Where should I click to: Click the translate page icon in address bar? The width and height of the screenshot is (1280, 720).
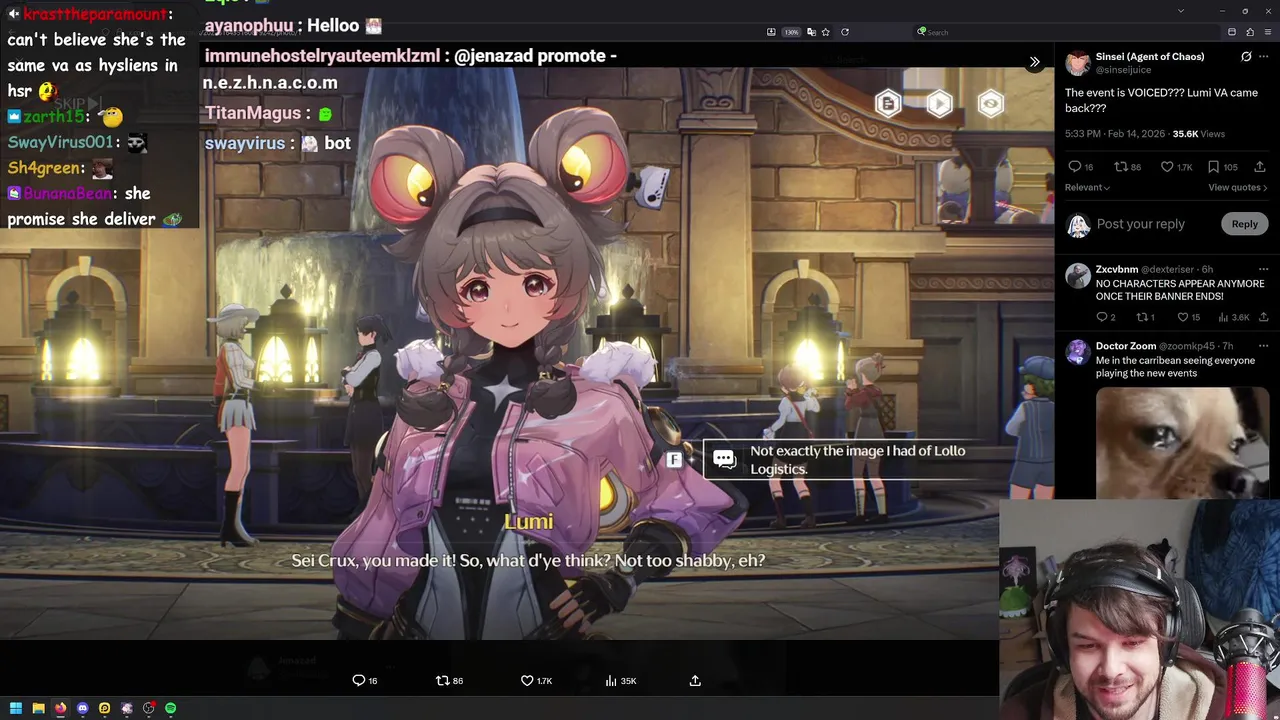(x=811, y=32)
